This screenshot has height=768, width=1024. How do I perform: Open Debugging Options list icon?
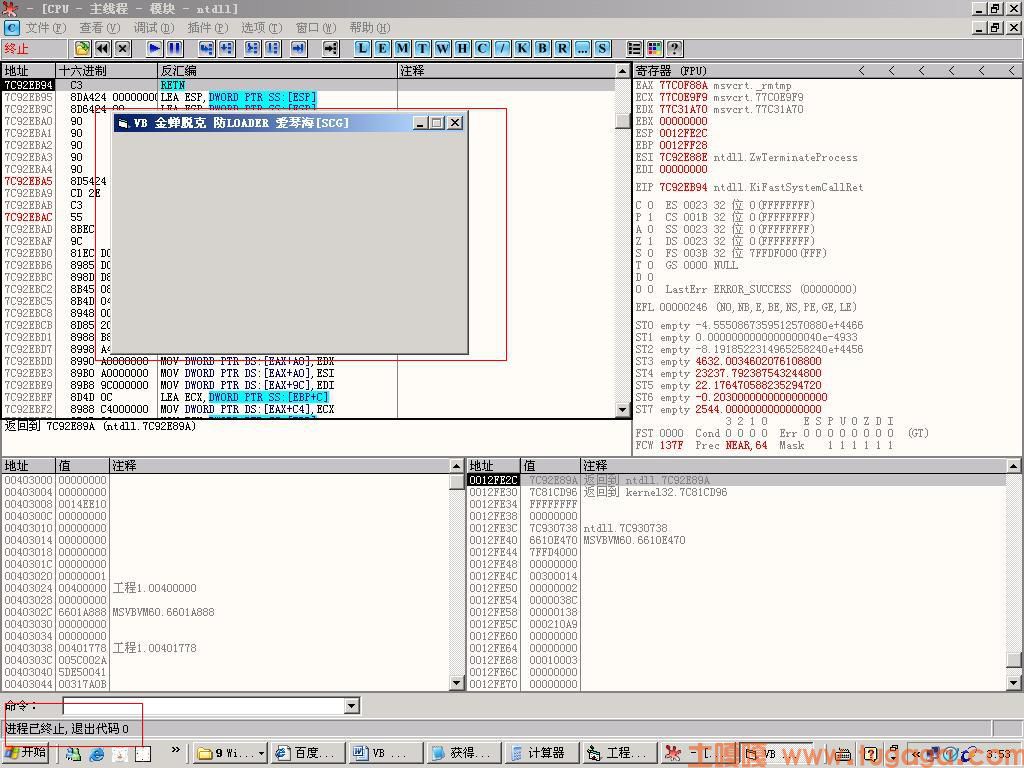pyautogui.click(x=634, y=48)
